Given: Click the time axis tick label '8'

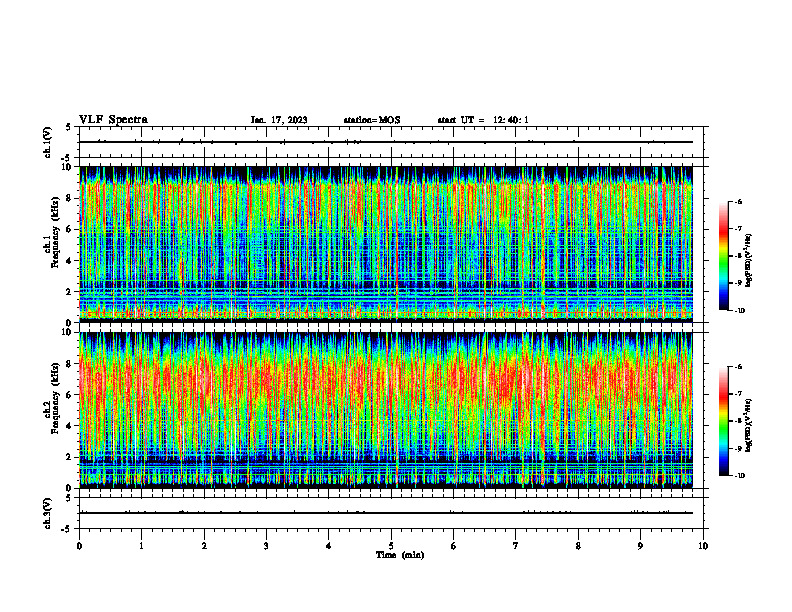Looking at the screenshot, I should tap(578, 546).
